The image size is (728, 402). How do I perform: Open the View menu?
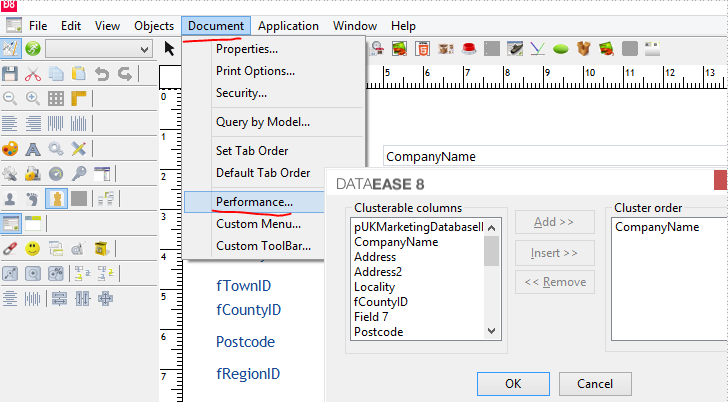(x=107, y=26)
